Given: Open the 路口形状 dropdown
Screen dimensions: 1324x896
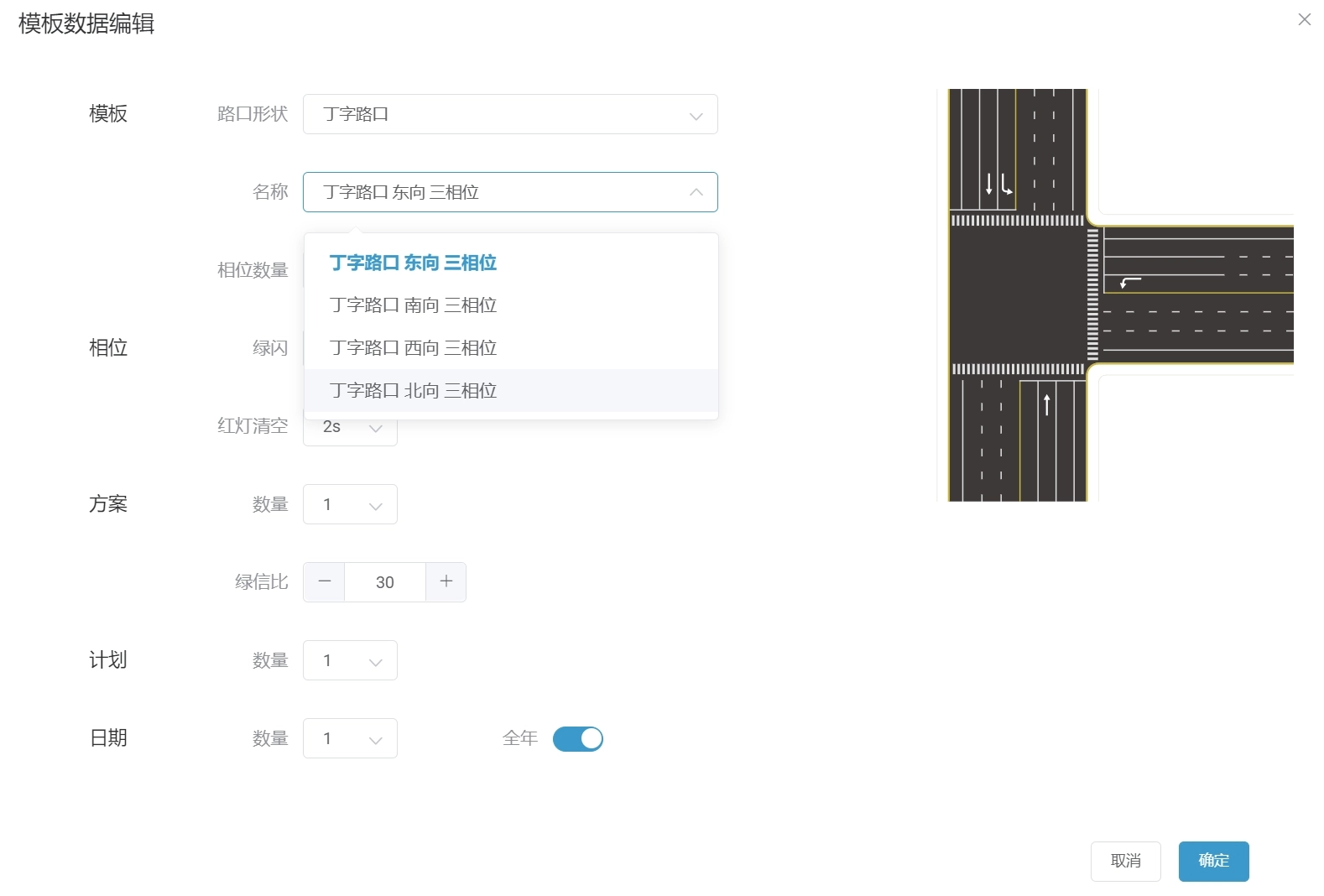Looking at the screenshot, I should point(509,114).
